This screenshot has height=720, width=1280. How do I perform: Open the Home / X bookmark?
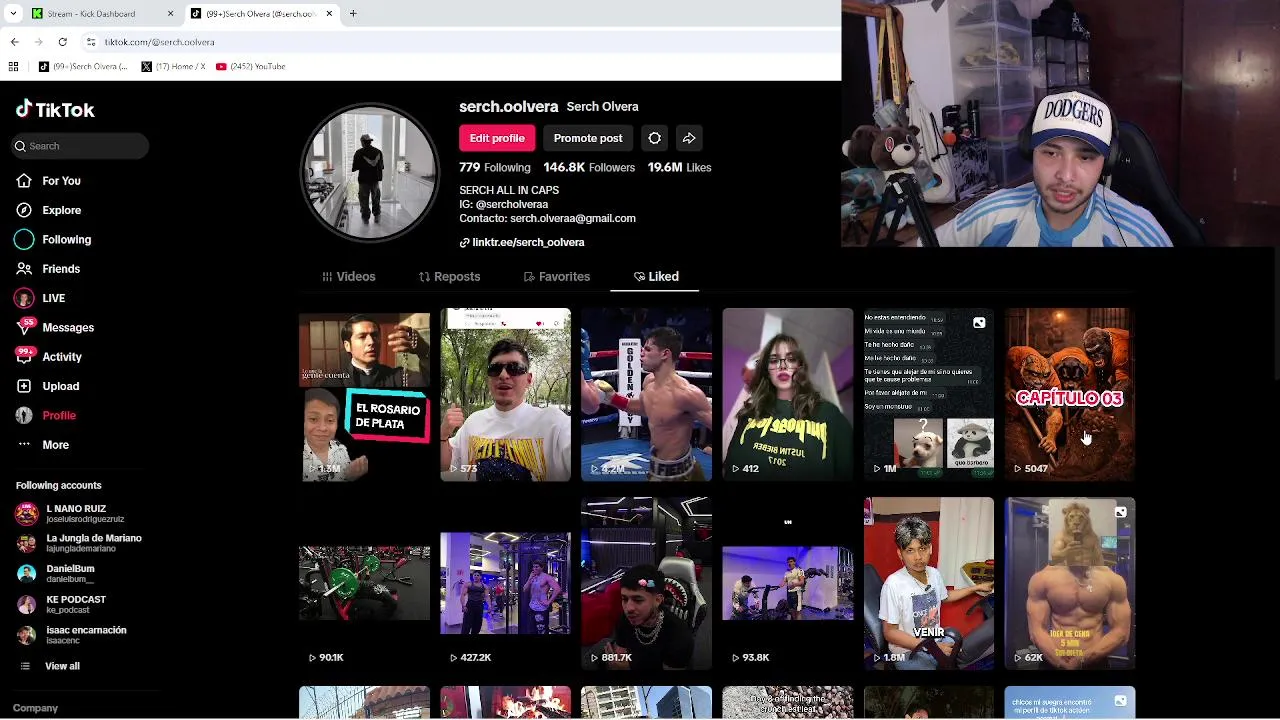174,67
